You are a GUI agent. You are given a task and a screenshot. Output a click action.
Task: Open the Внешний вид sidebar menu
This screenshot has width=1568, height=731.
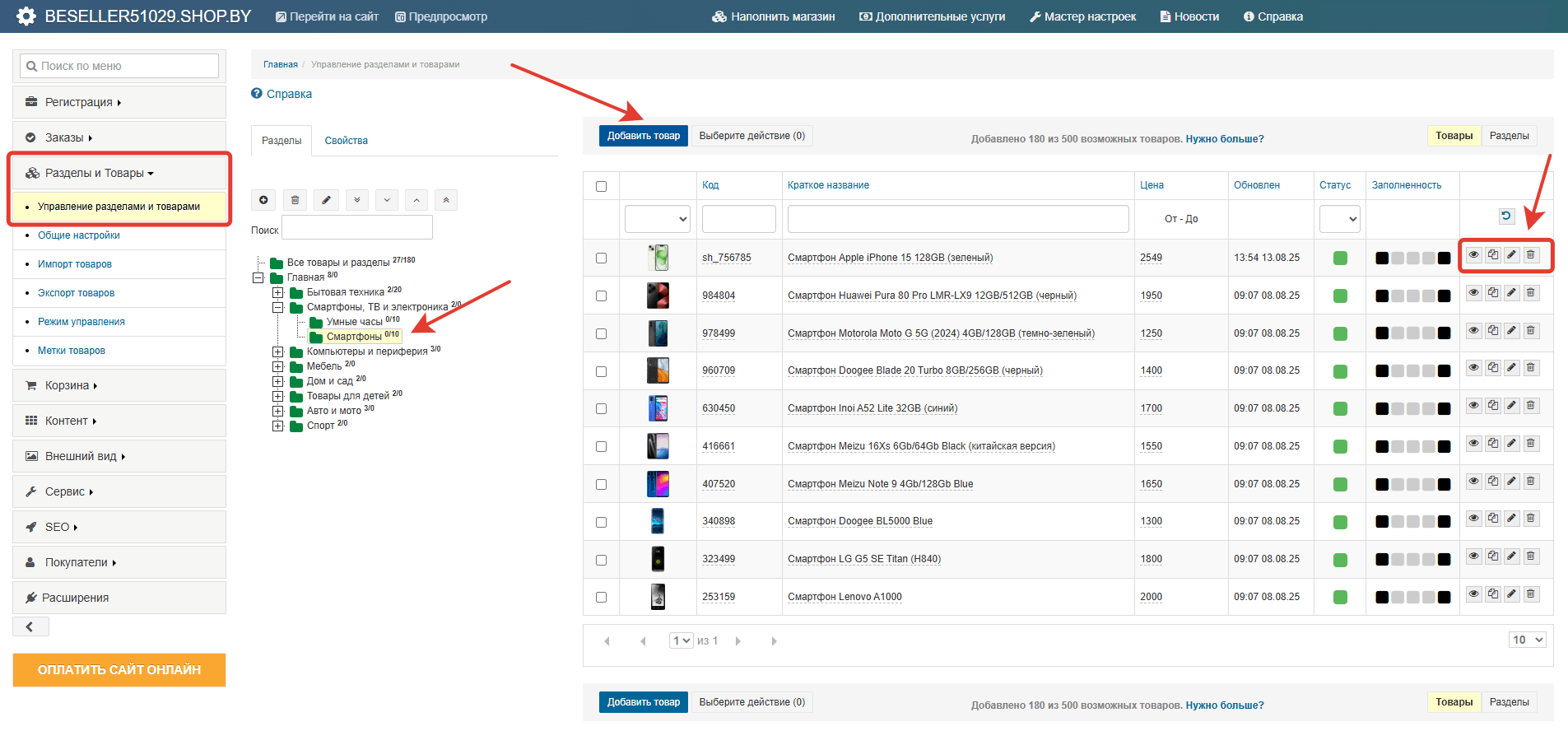pos(81,456)
